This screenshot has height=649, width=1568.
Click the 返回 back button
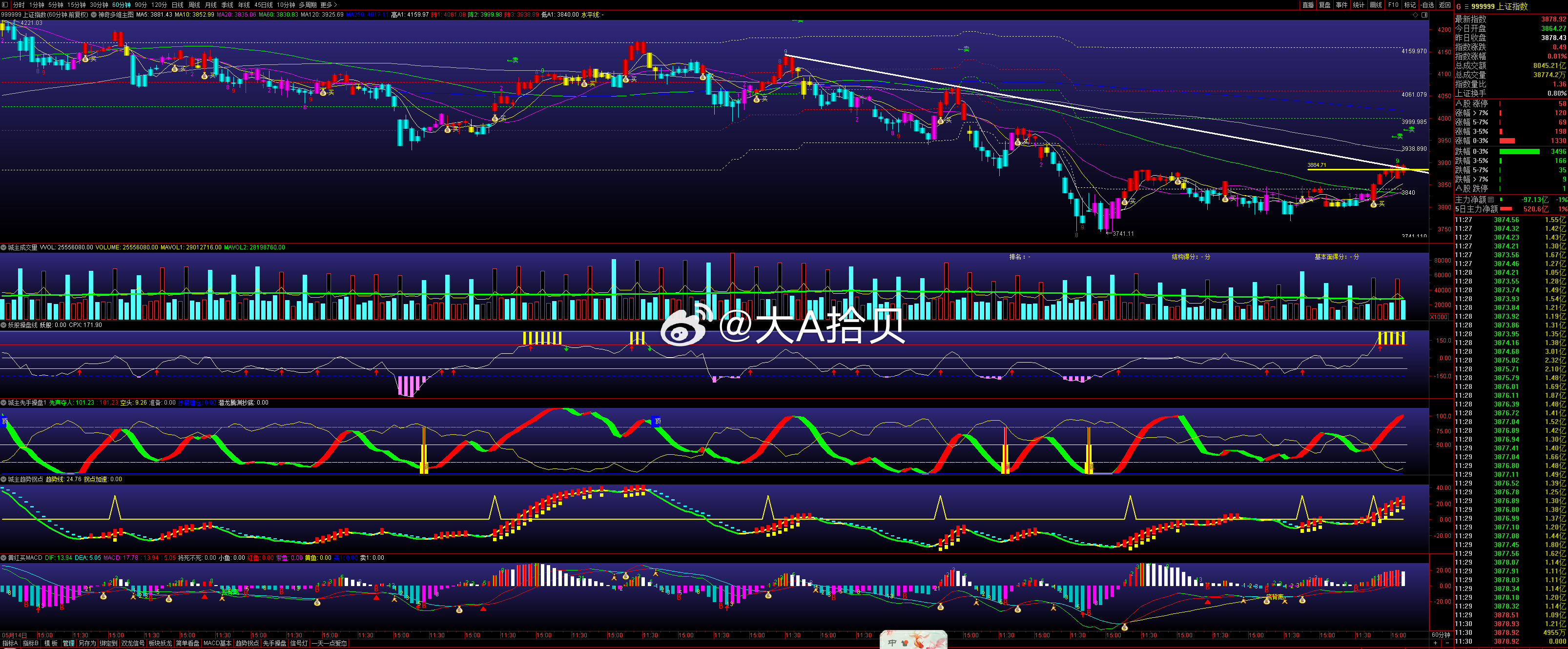pyautogui.click(x=1444, y=5)
